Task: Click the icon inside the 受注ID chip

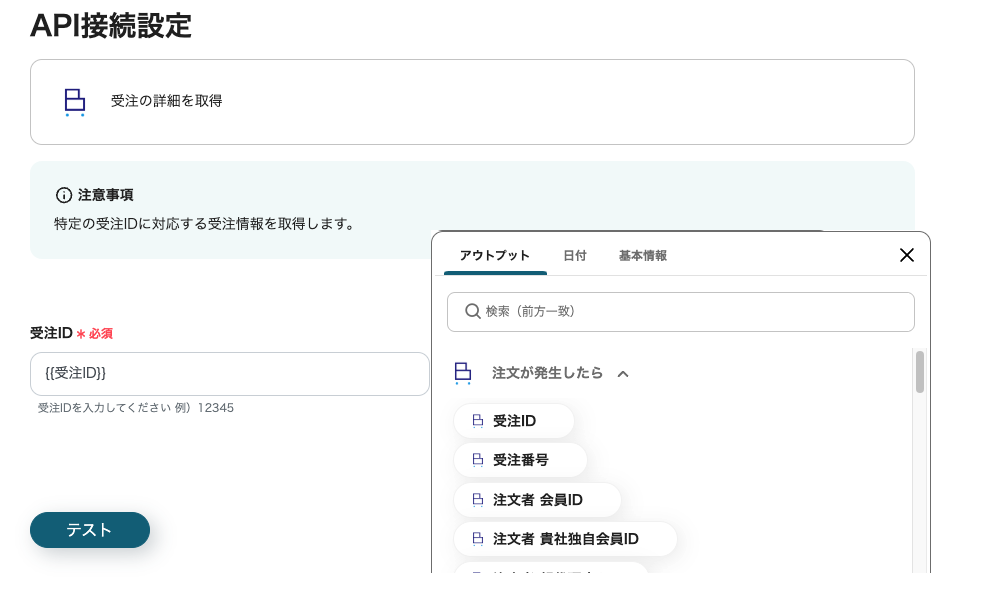Action: click(x=478, y=421)
